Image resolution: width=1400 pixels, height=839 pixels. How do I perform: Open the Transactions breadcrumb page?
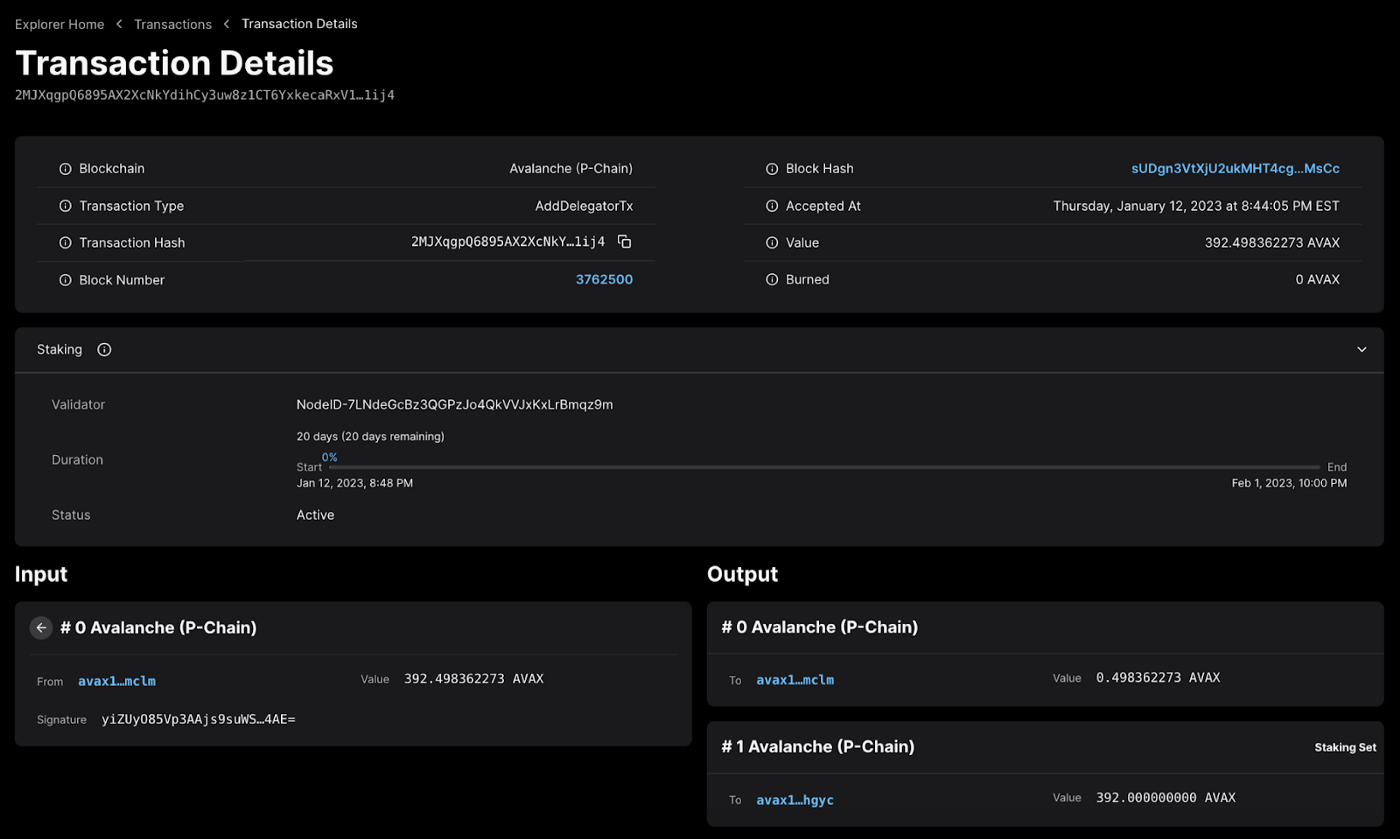pos(172,23)
